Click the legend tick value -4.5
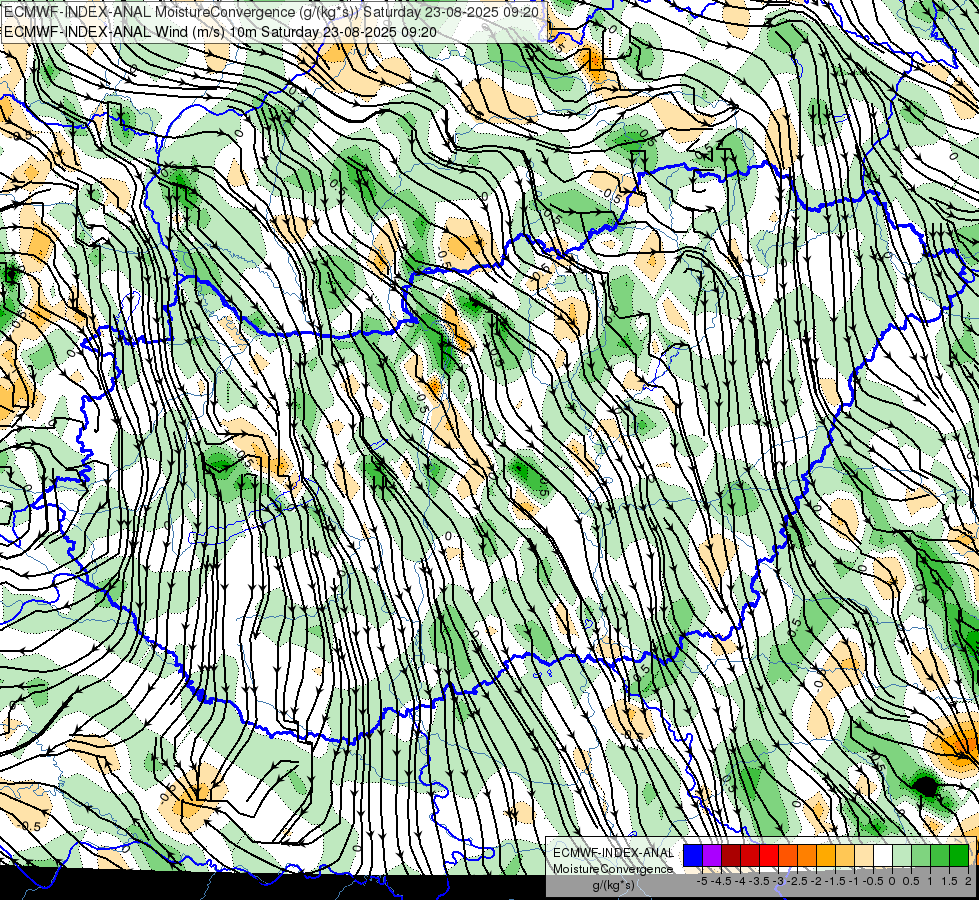The width and height of the screenshot is (979, 900). 721,881
